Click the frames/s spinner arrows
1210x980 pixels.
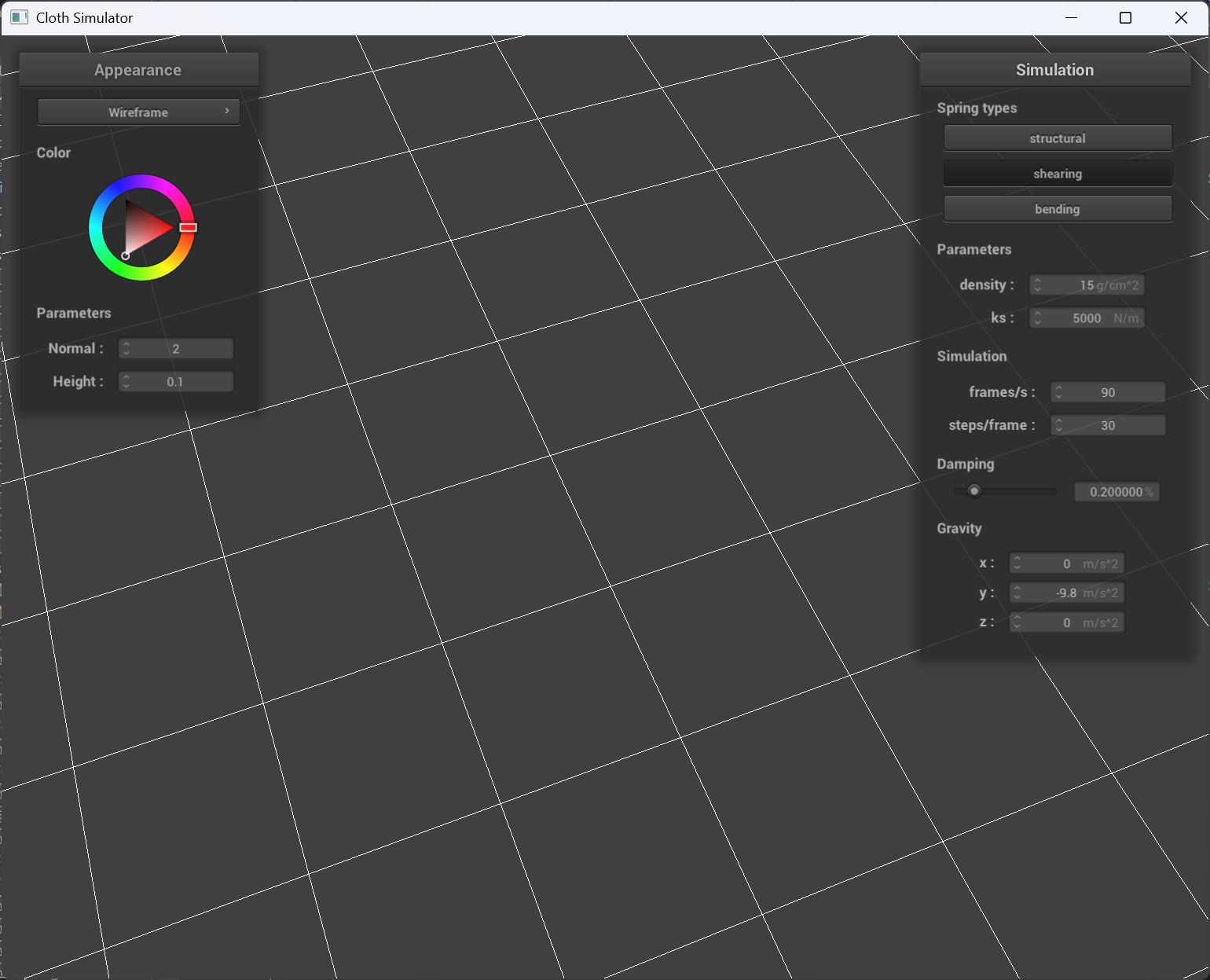pos(1058,391)
